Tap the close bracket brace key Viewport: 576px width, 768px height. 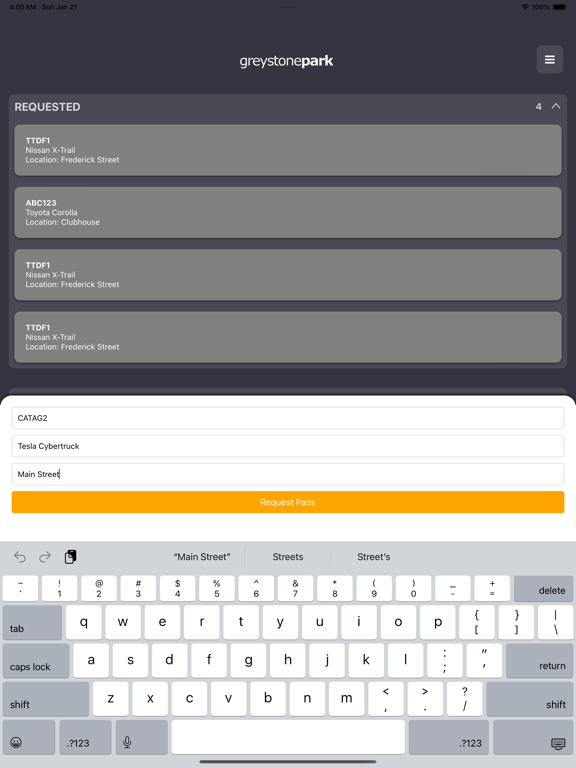(516, 623)
